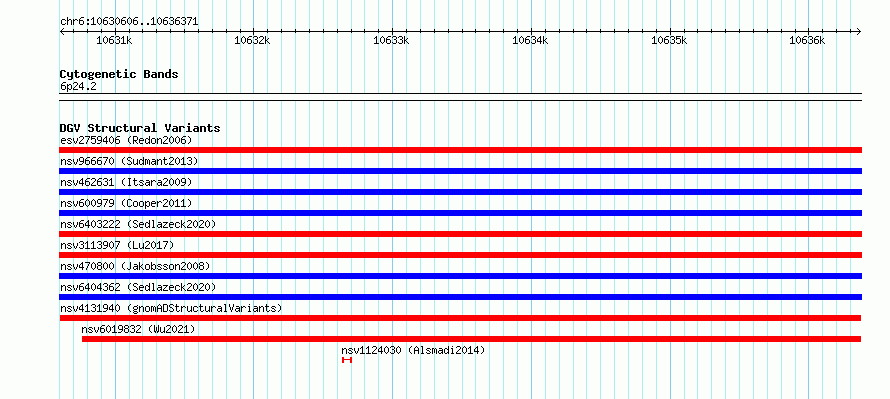
Task: Click the Cytogenetic Bands track title
Action: pos(119,74)
